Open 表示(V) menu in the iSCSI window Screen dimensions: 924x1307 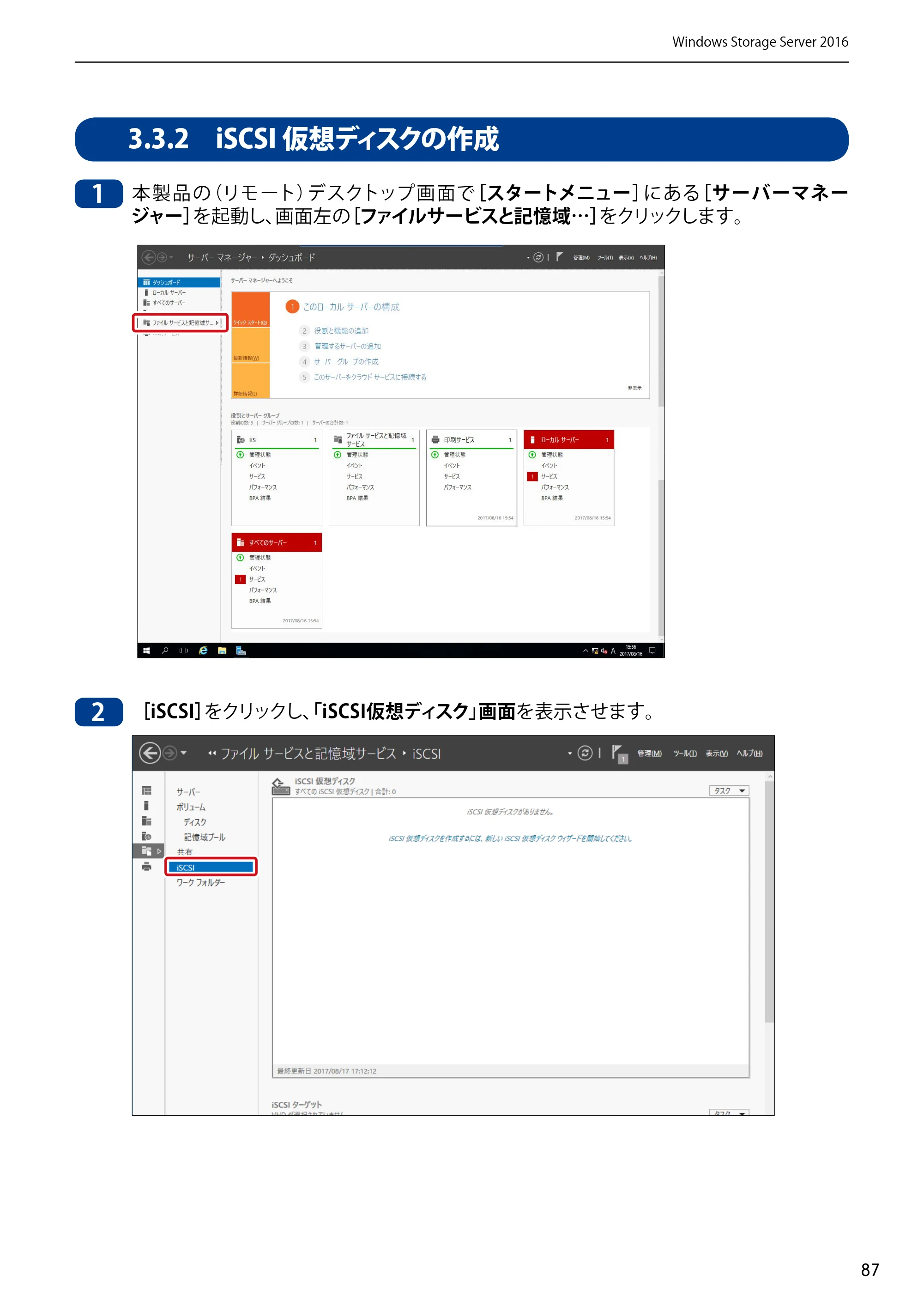pos(716,753)
